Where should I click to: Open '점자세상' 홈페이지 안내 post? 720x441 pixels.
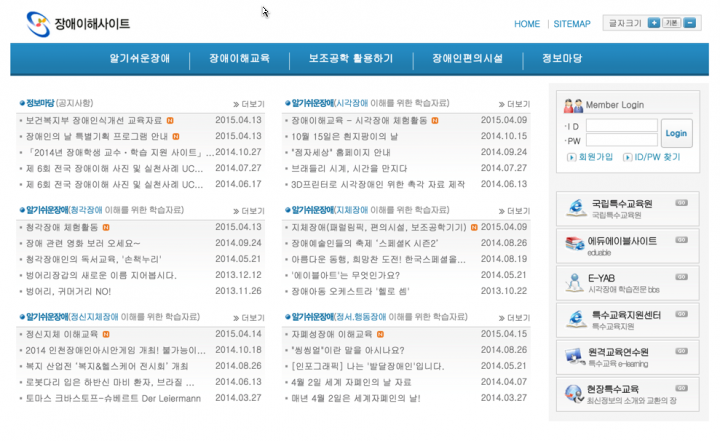coord(341,153)
